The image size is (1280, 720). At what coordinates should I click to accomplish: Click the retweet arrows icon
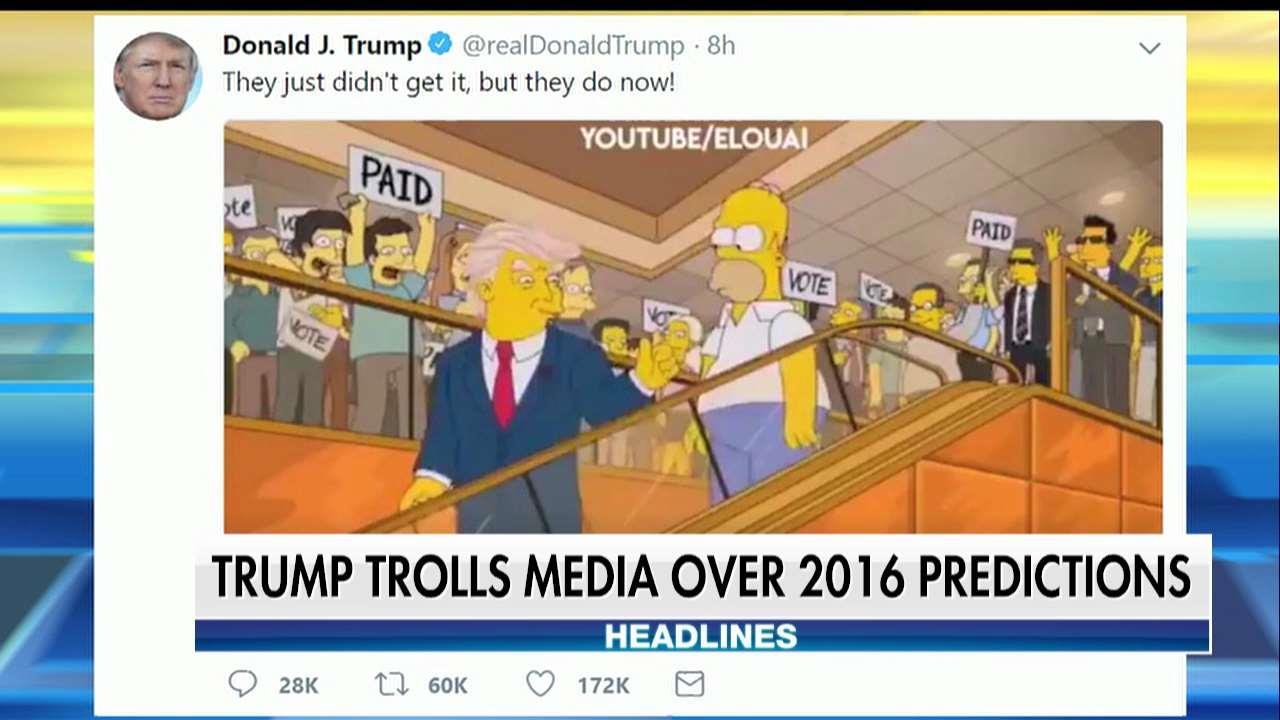point(391,684)
